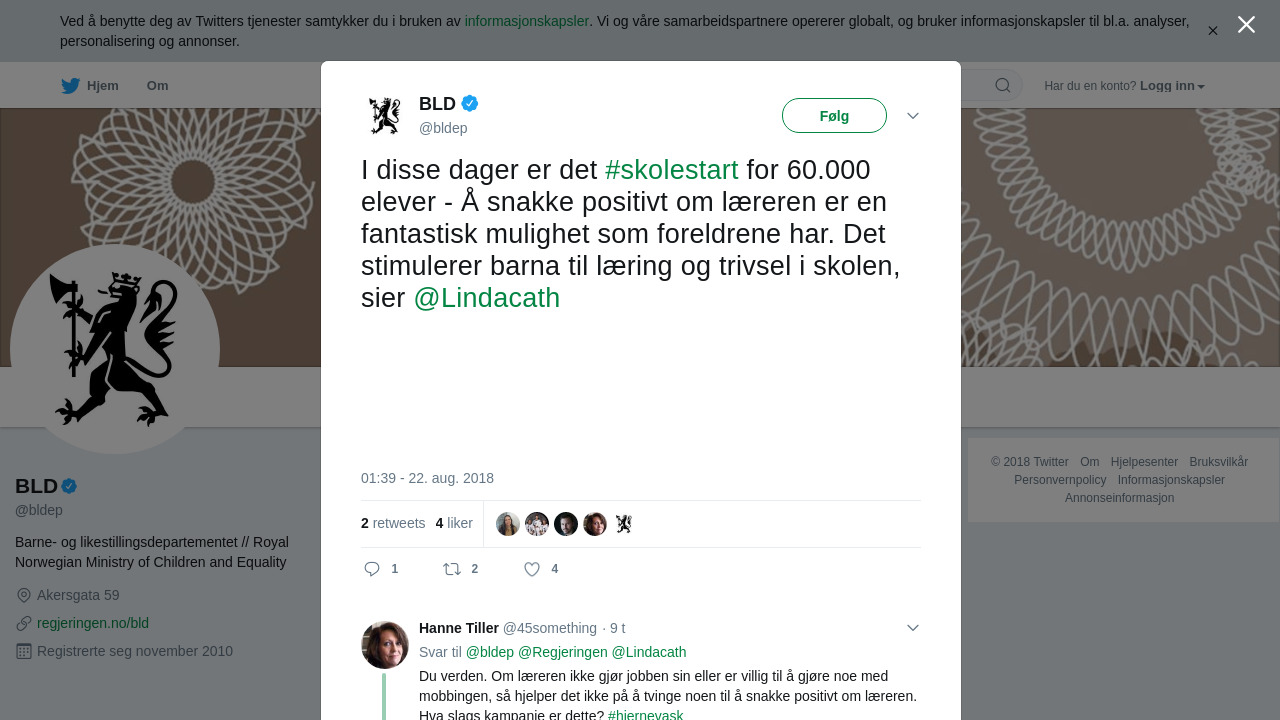Expand the BLD tweet options chevron
This screenshot has width=1280, height=720.
click(913, 116)
